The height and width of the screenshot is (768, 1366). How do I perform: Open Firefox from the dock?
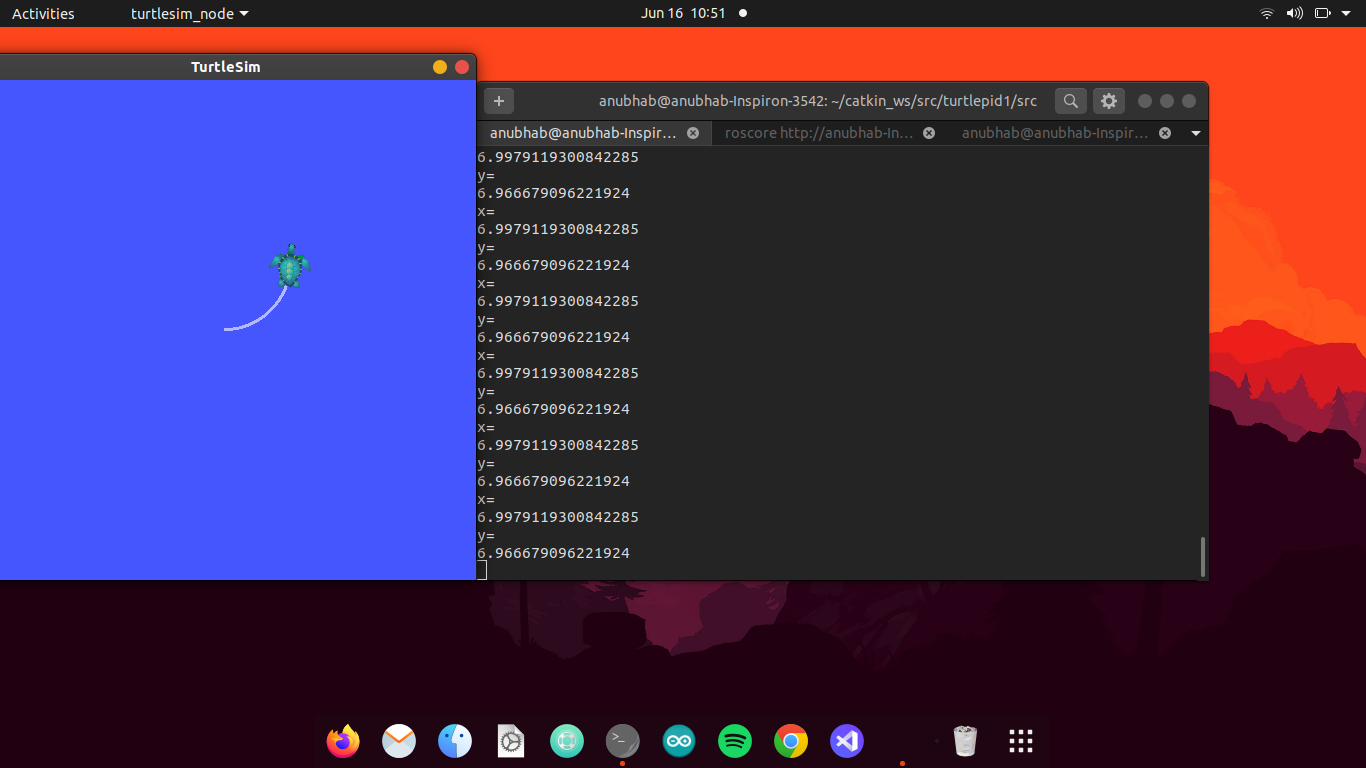343,741
